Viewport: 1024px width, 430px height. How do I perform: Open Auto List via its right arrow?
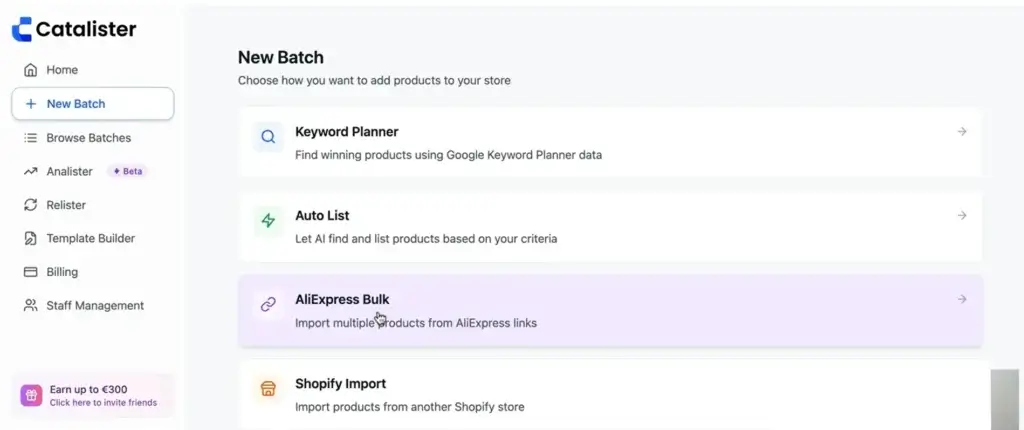coord(962,215)
